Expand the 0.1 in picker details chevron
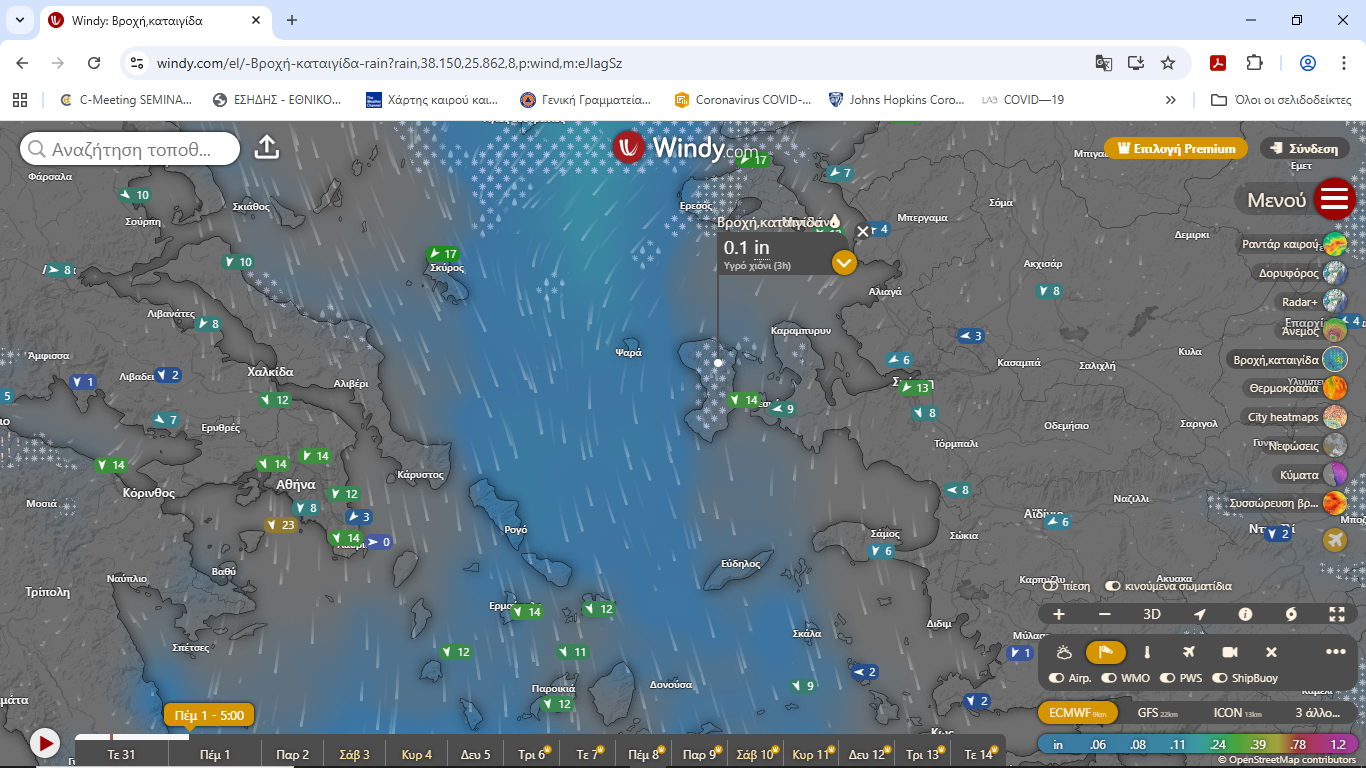Viewport: 1366px width, 768px height. [844, 262]
